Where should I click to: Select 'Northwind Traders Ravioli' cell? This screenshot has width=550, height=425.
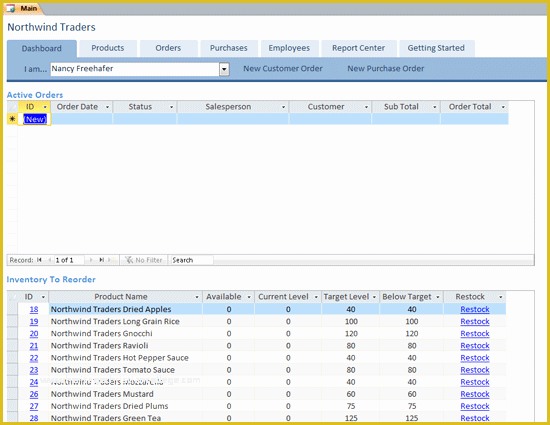(126, 346)
